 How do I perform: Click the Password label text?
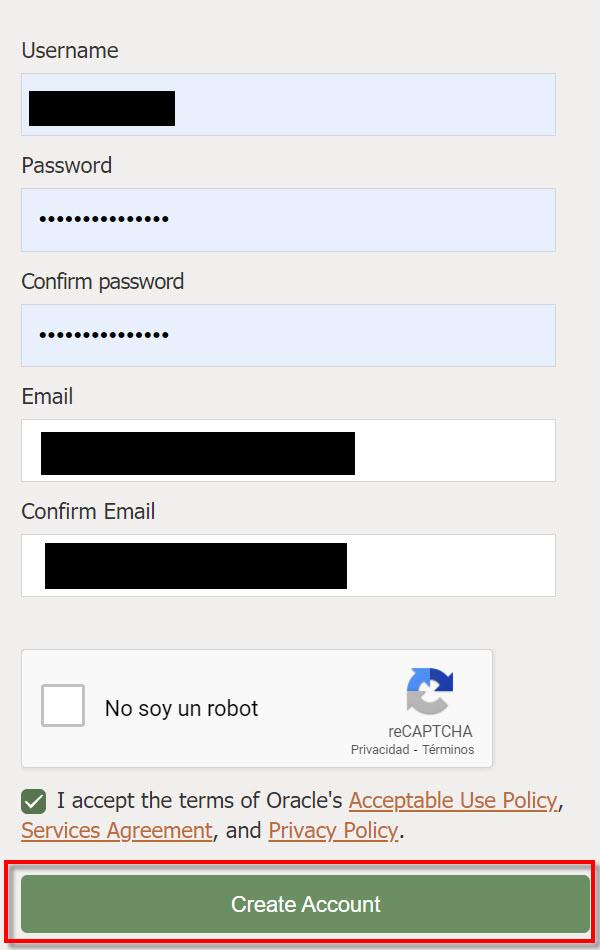[67, 166]
